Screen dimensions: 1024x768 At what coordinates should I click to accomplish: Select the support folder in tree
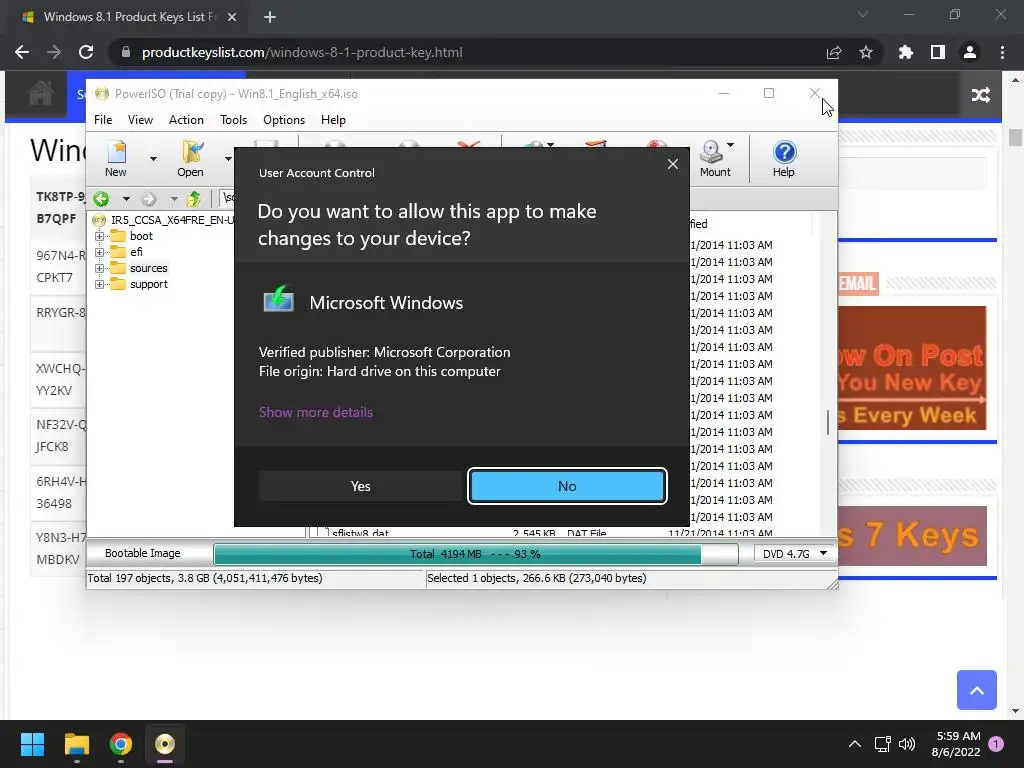click(148, 284)
